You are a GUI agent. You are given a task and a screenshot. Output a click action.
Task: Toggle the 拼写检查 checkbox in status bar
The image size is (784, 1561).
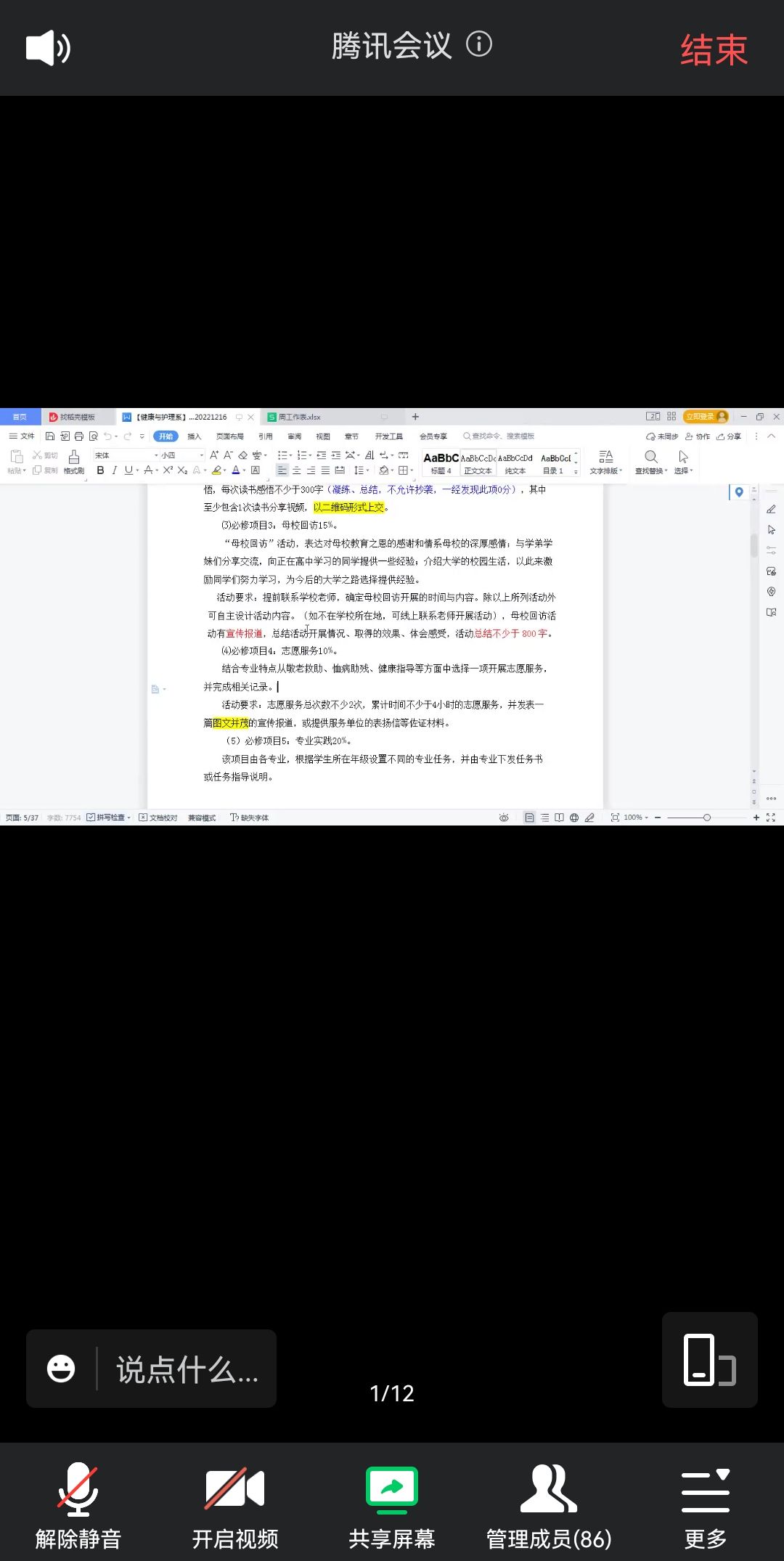(x=91, y=818)
